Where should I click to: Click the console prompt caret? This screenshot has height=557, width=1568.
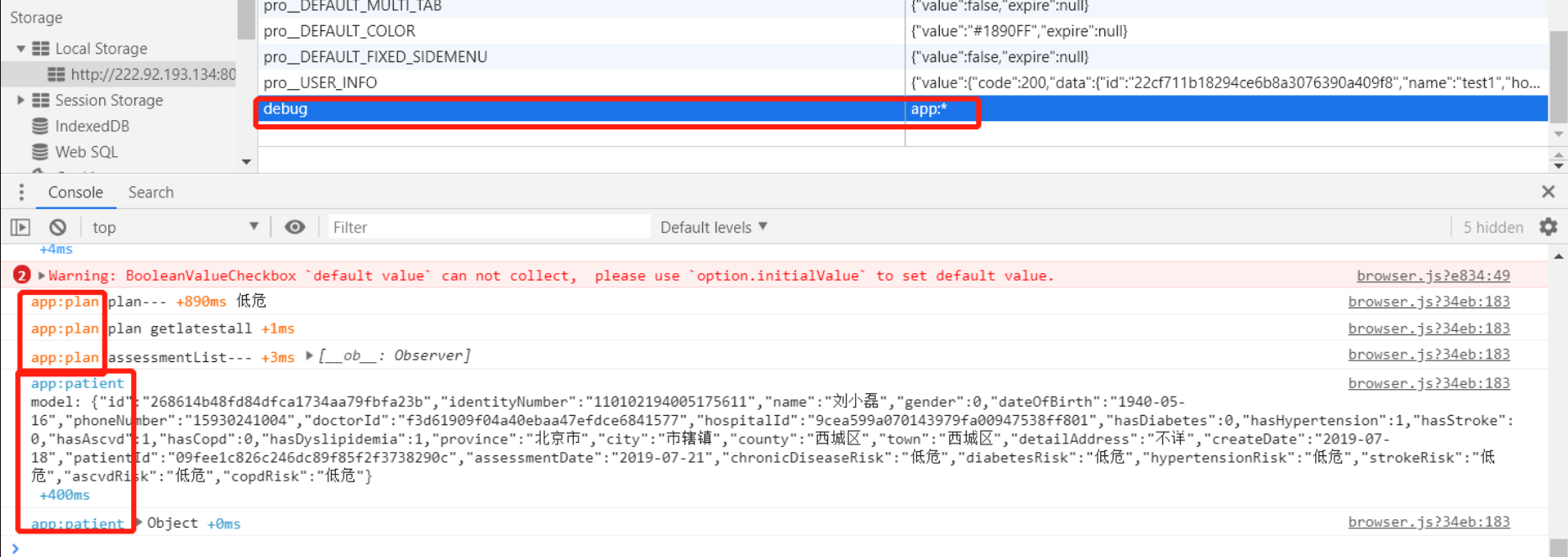coord(15,548)
